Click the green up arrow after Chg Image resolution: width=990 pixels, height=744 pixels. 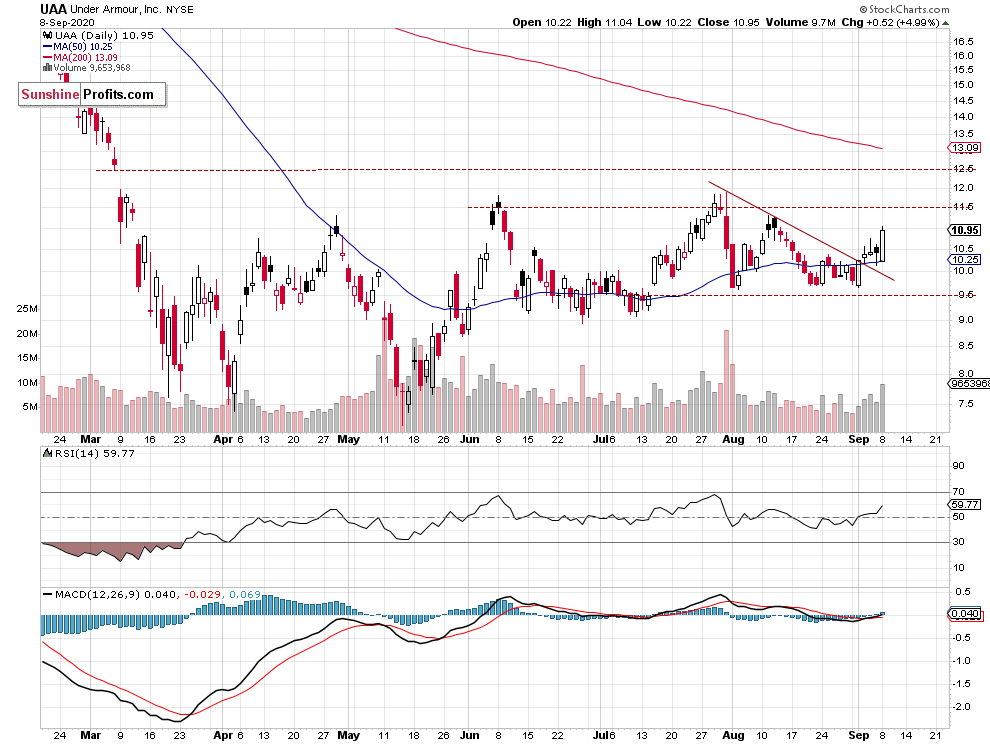coord(945,23)
